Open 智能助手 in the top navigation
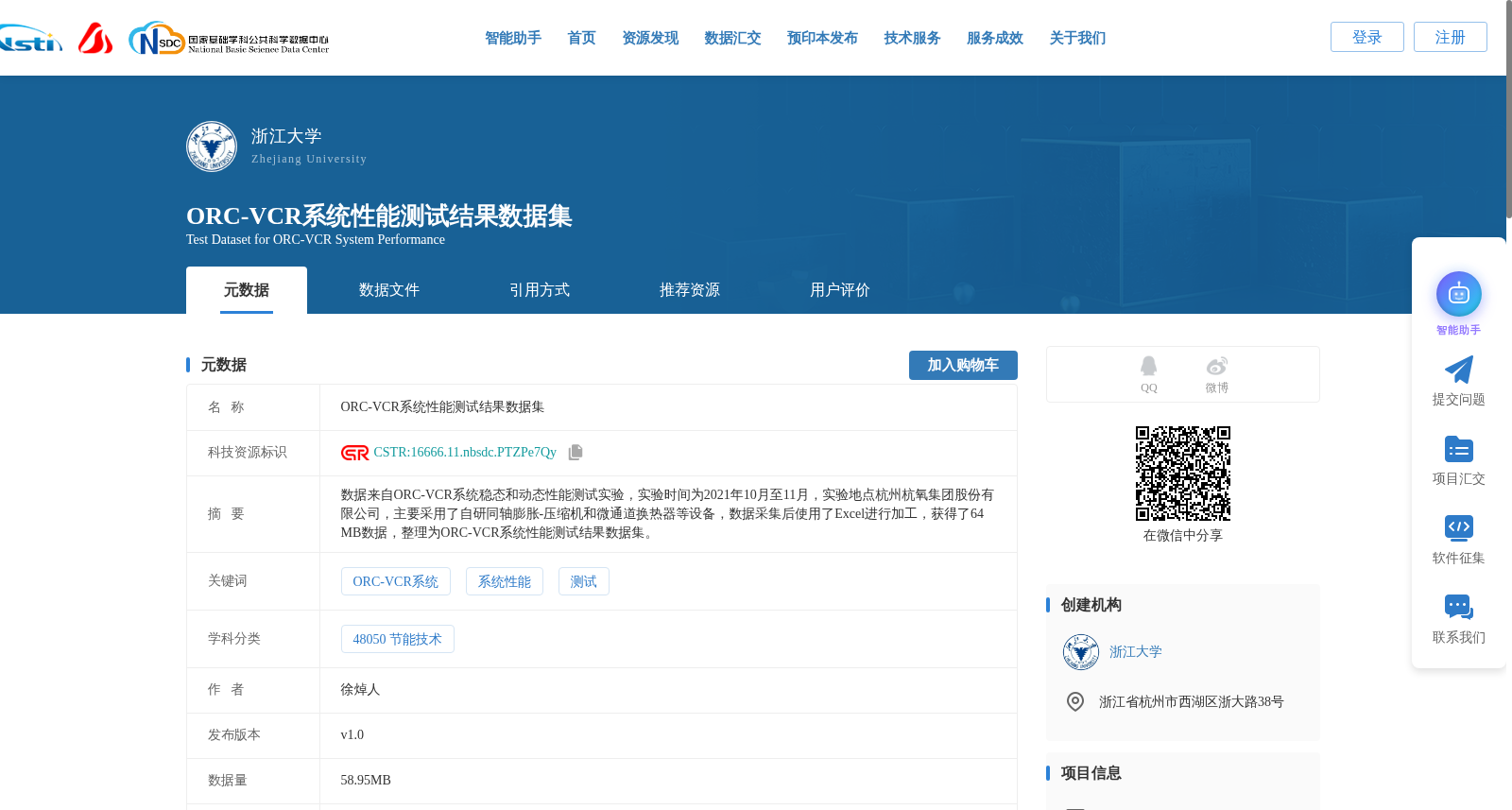The width and height of the screenshot is (1512, 810). tap(513, 38)
